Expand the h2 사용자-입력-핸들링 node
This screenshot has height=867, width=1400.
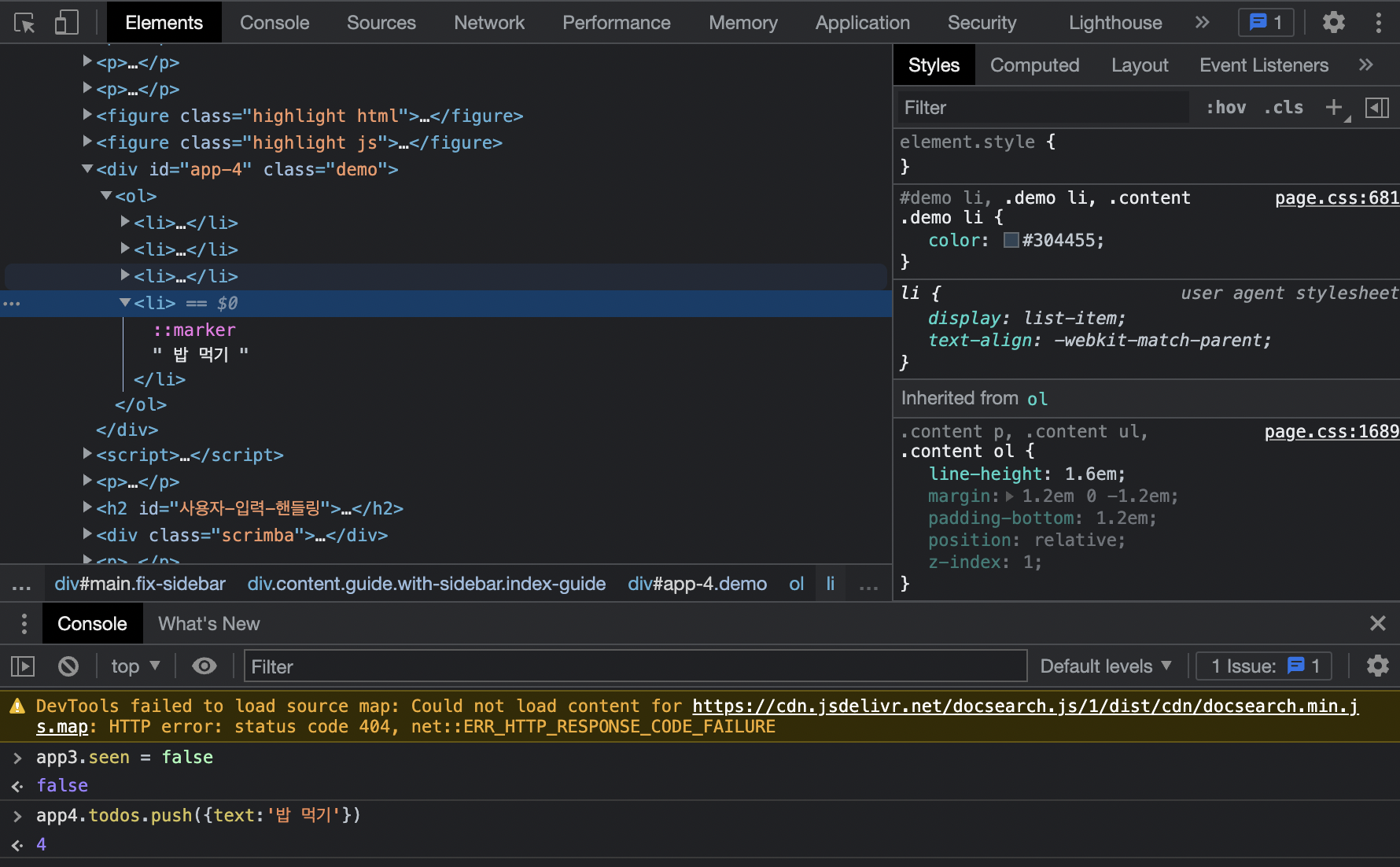(x=87, y=508)
